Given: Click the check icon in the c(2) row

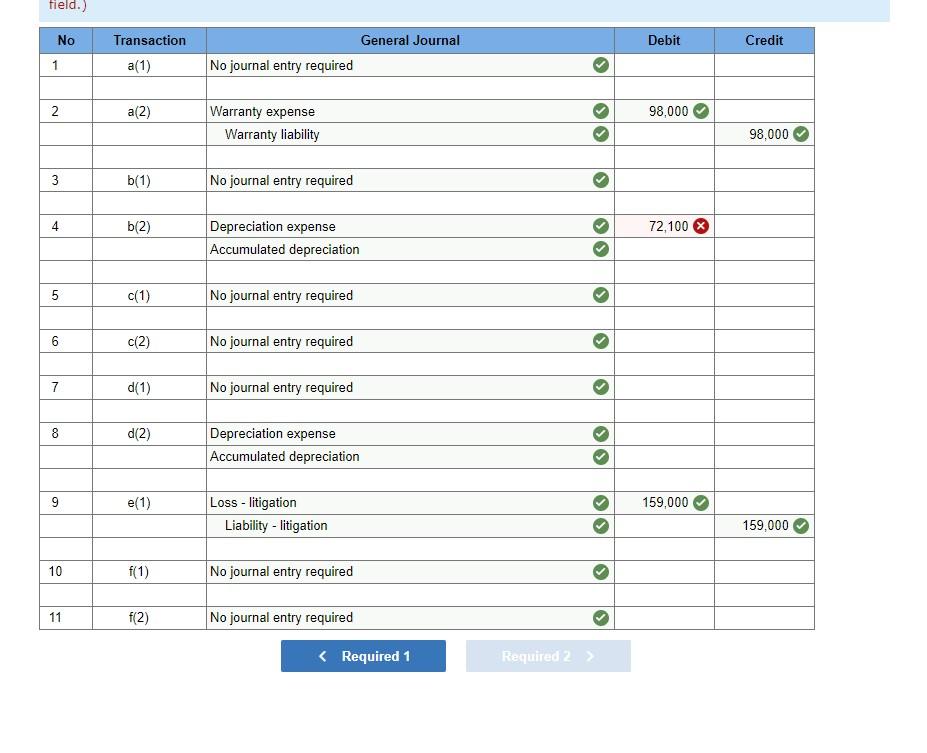Looking at the screenshot, I should pos(601,341).
